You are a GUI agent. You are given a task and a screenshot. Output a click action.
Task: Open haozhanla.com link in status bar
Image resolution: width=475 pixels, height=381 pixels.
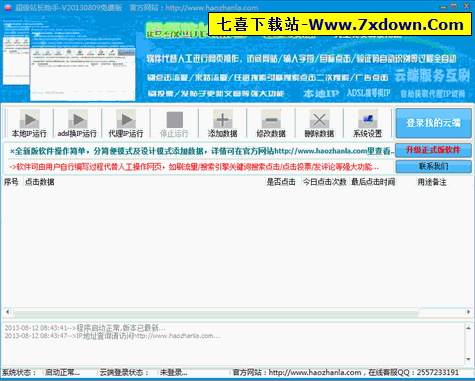pos(315,372)
